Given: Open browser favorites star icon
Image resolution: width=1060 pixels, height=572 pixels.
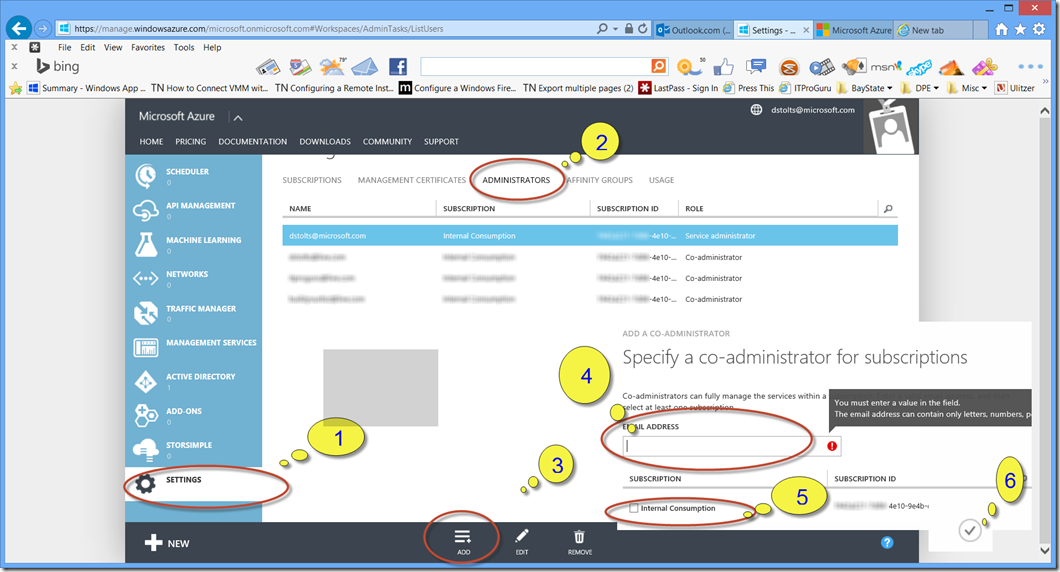Looking at the screenshot, I should tap(1020, 29).
